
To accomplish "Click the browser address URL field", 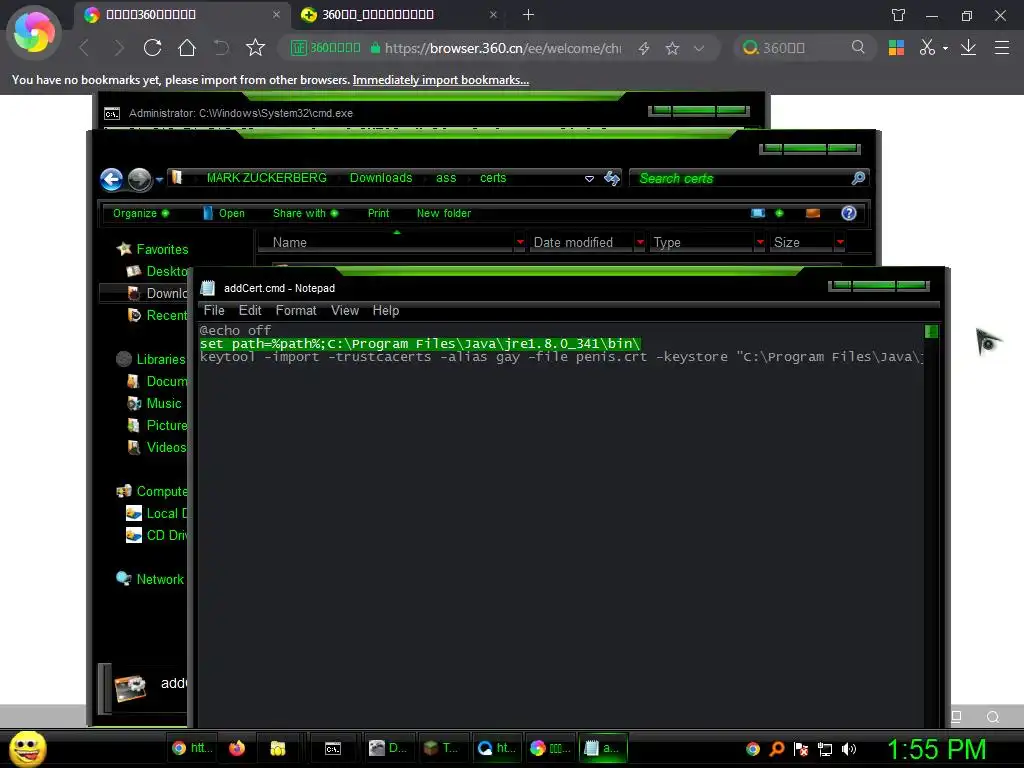I will tap(503, 48).
